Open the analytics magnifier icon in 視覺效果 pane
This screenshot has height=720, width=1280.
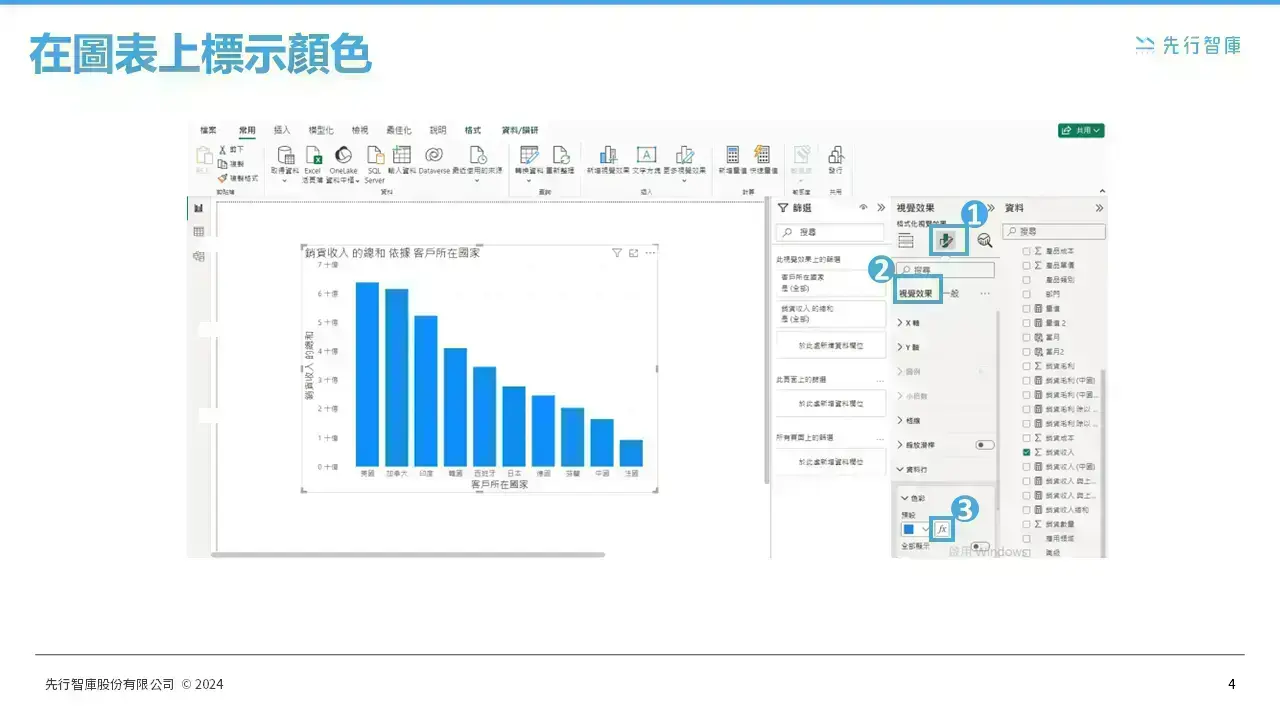click(x=985, y=240)
